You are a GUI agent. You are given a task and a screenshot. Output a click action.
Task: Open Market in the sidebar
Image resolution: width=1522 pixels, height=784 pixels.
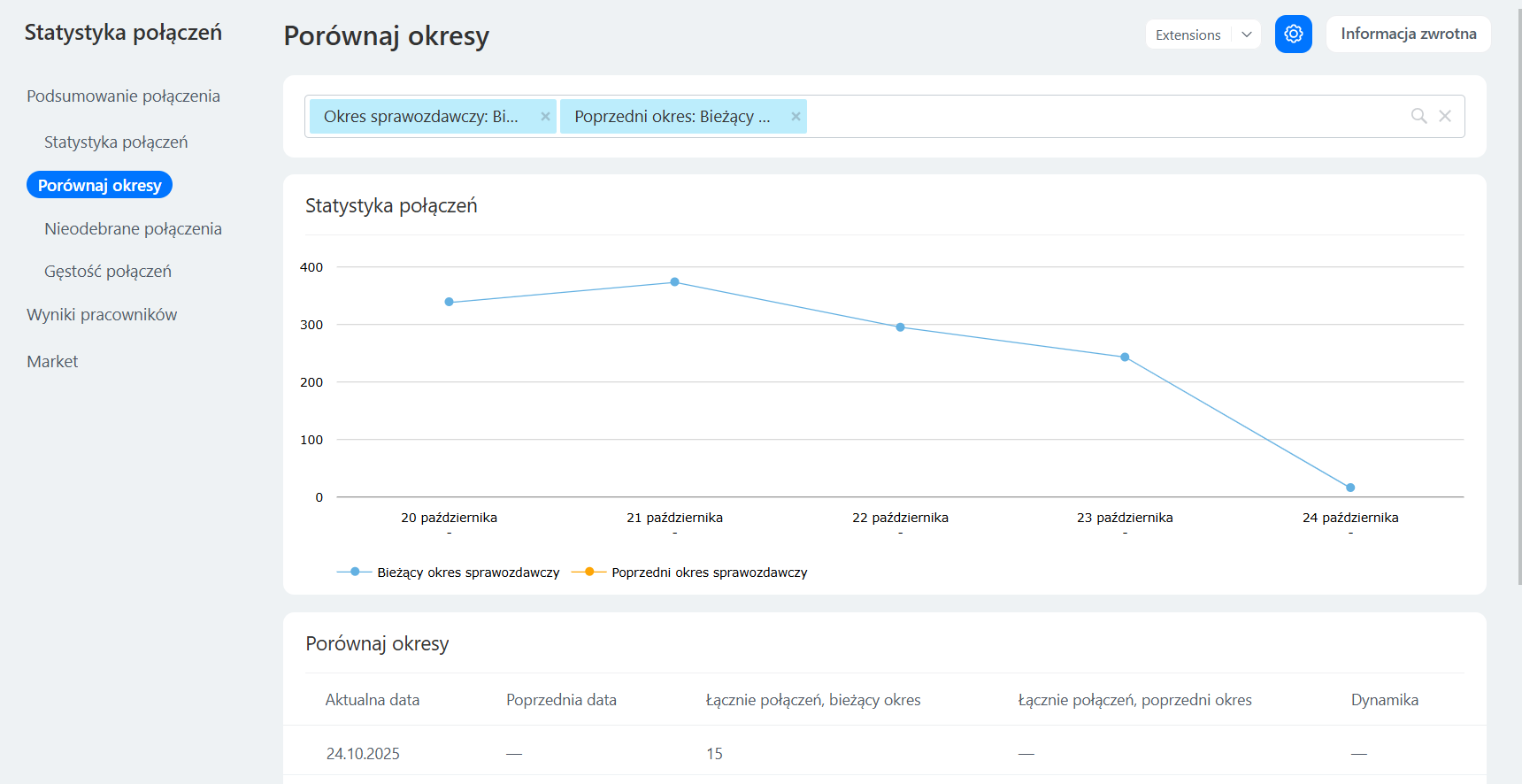click(52, 362)
